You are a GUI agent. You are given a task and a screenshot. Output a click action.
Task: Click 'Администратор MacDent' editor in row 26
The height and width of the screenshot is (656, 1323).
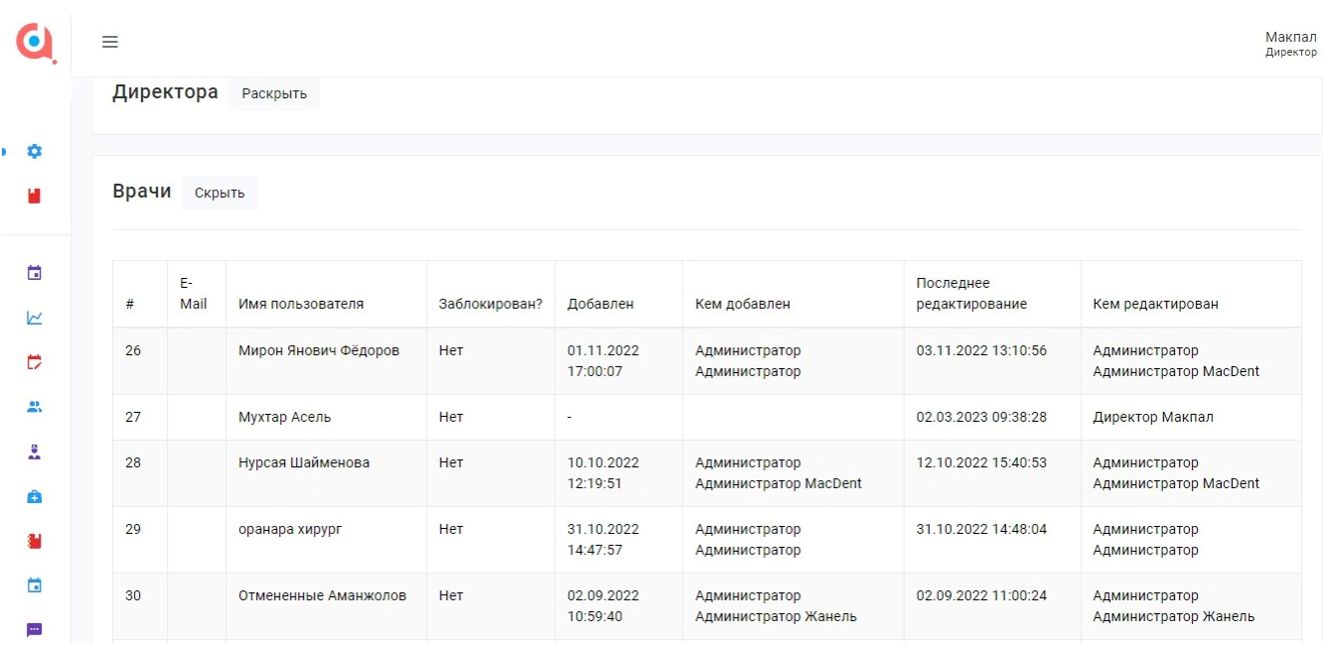click(x=1176, y=372)
